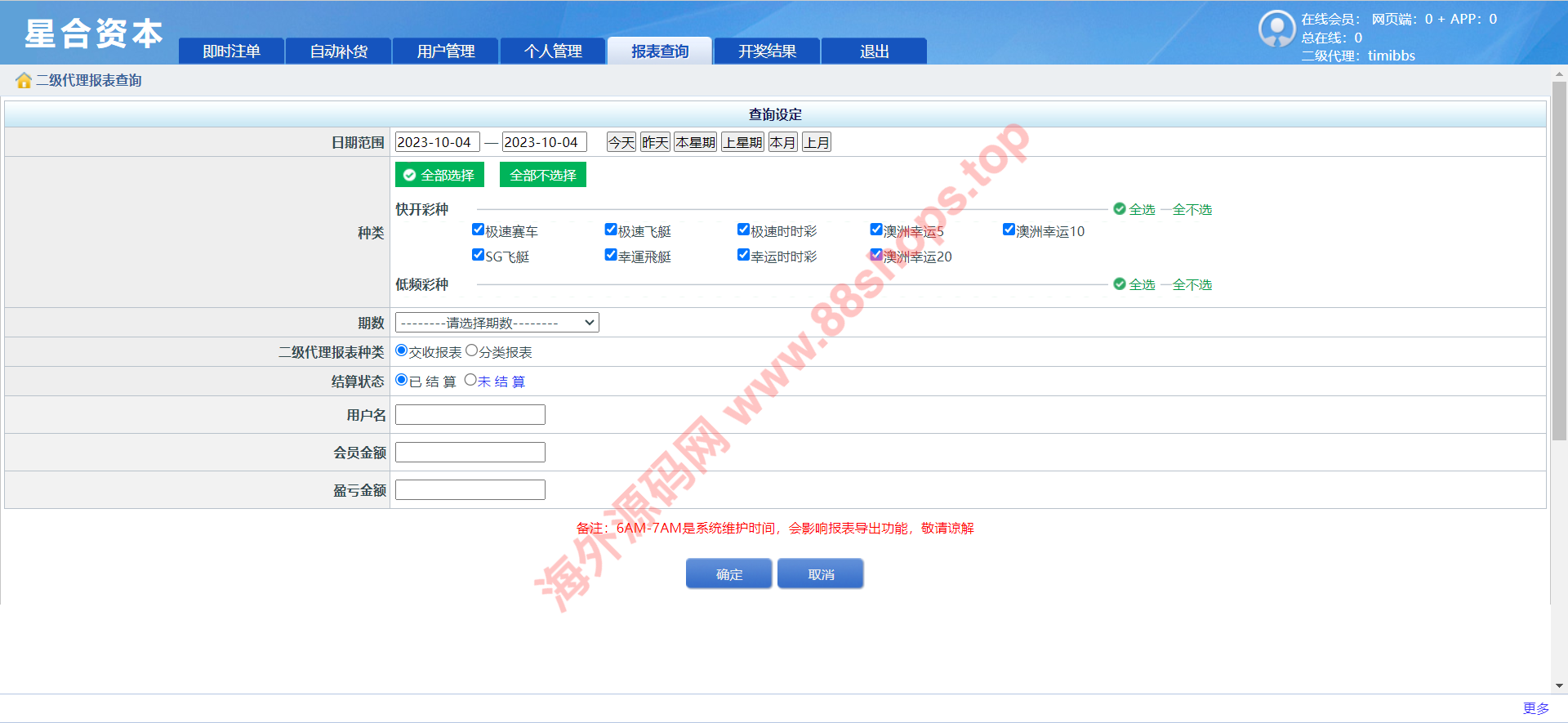Click the user avatar icon at top right

1276,29
